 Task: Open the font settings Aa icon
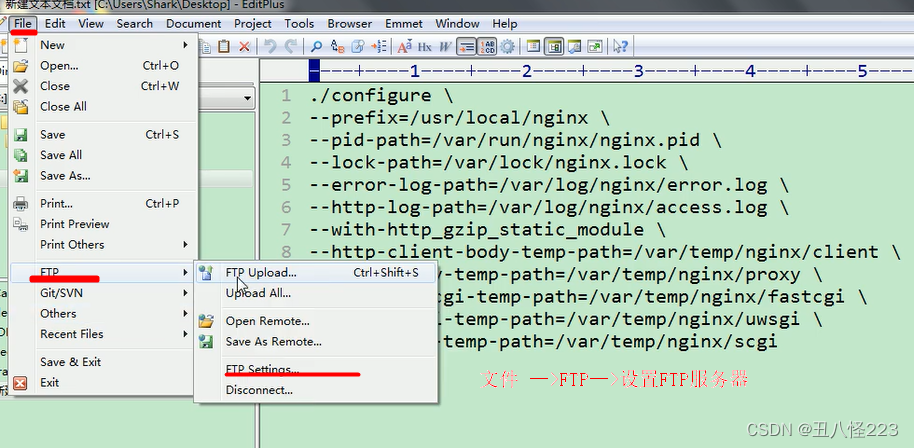[405, 47]
